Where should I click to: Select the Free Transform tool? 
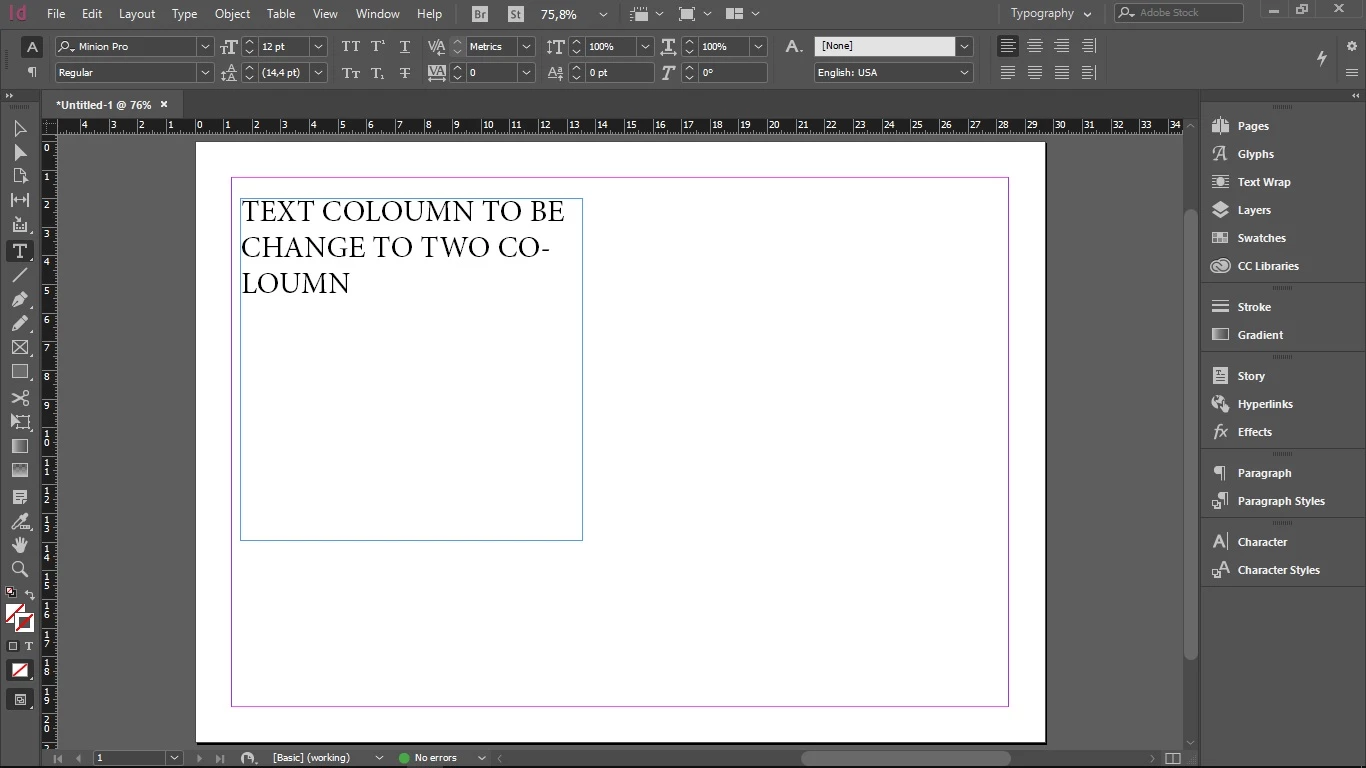pyautogui.click(x=20, y=421)
